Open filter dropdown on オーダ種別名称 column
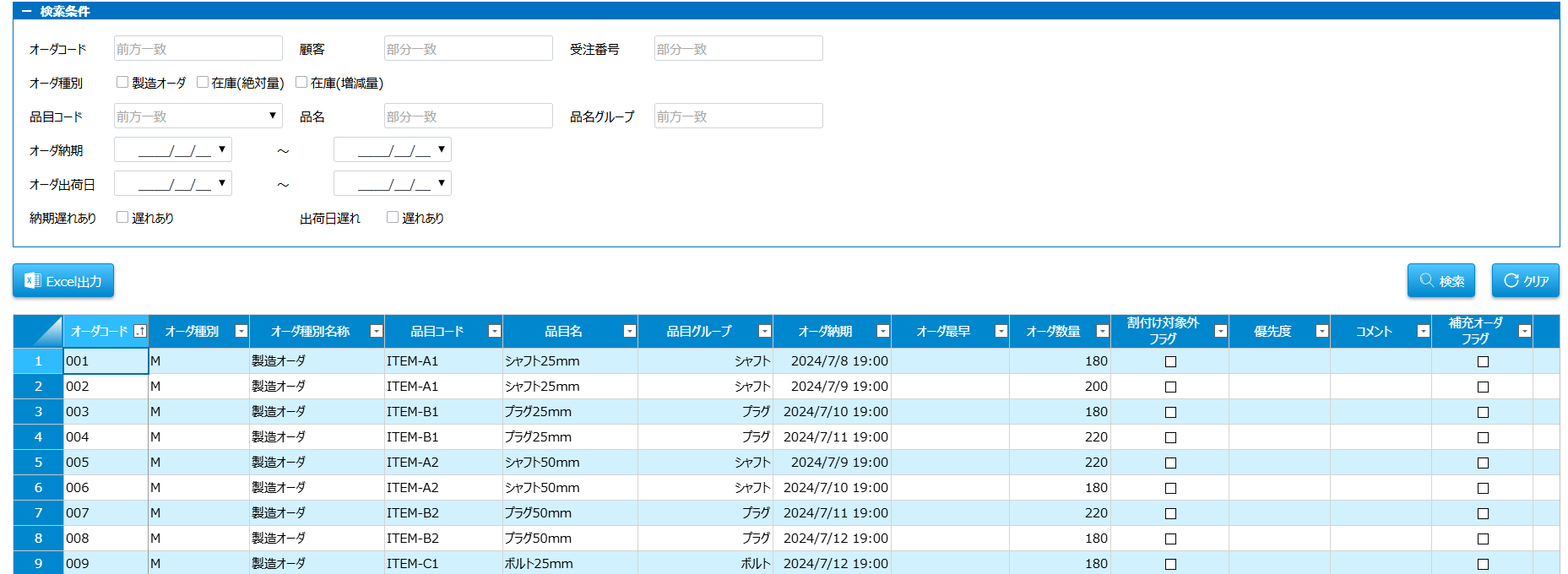This screenshot has width=1568, height=574. point(377,331)
